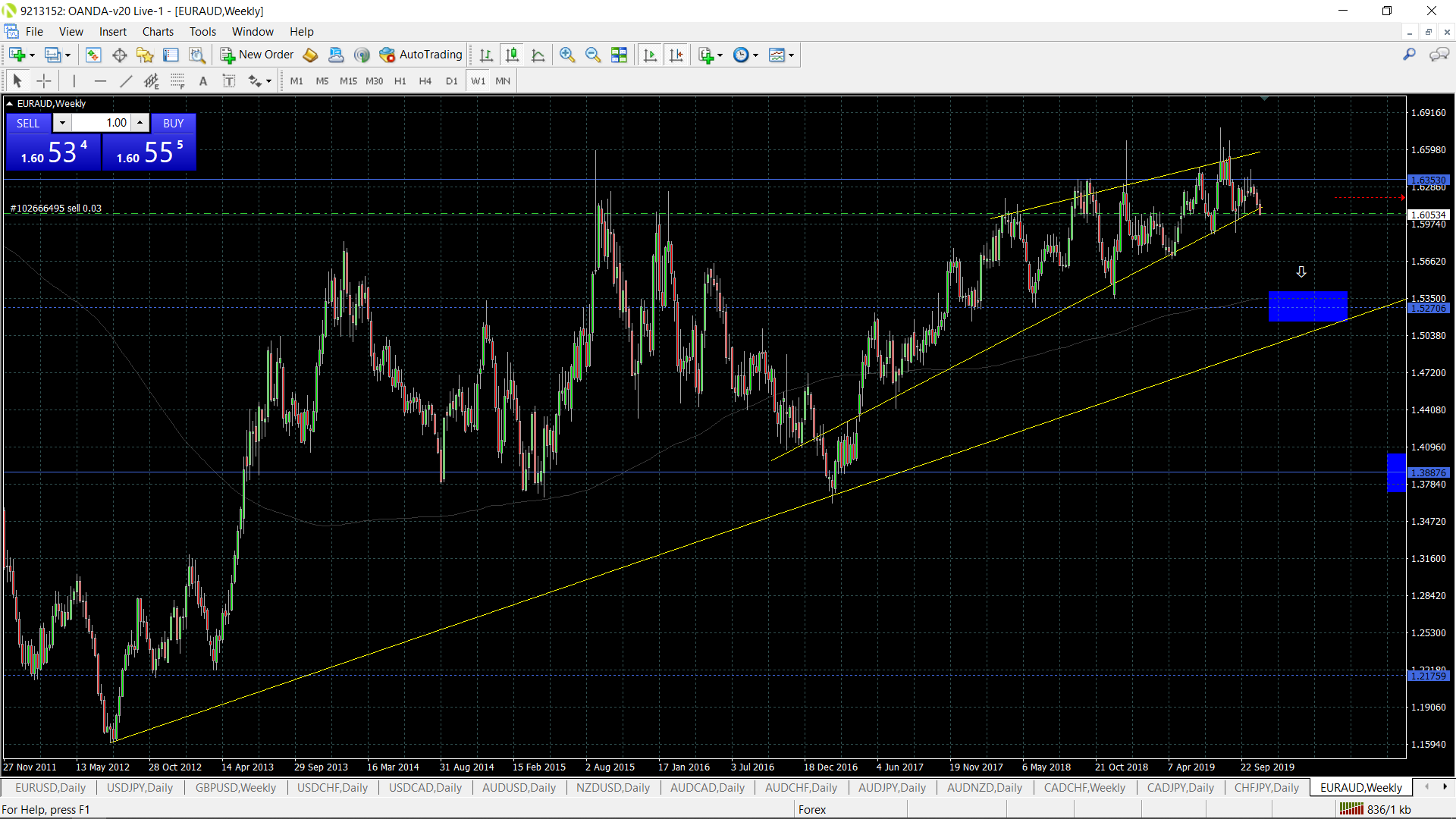Switch to candlestick chart type

[512, 55]
